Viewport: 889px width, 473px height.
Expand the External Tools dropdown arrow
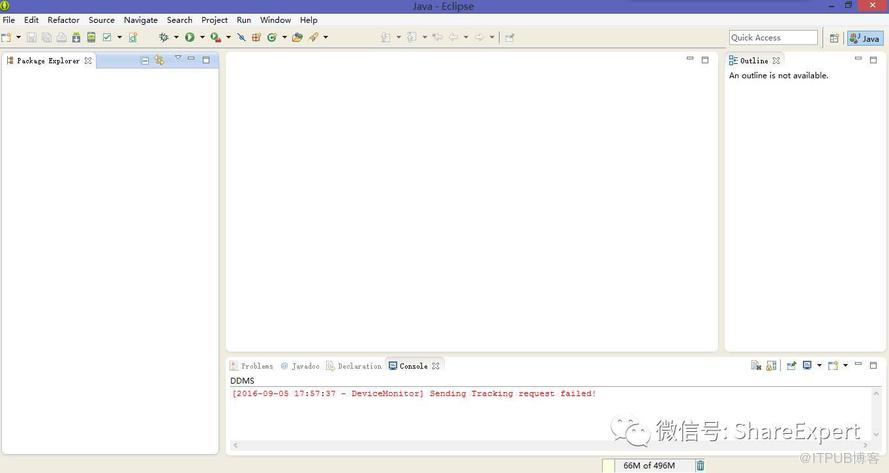(228, 37)
